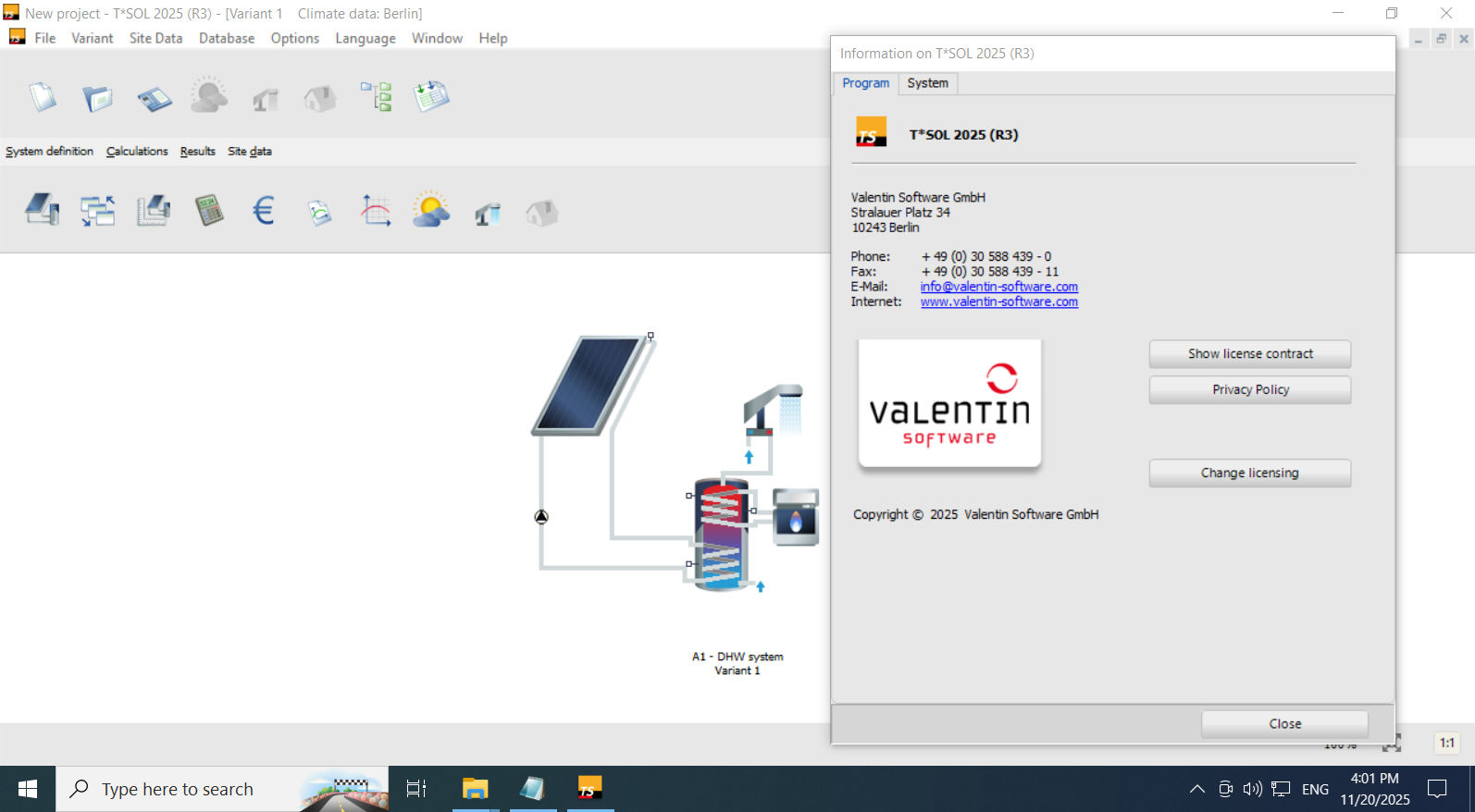Save project with the floppy disk icon
1475x812 pixels.
[x=154, y=98]
